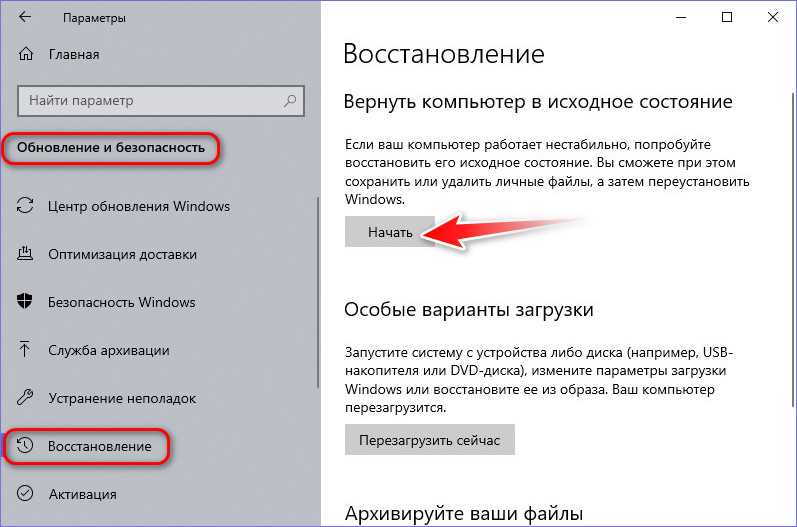Click the sidebar scrollbar
The width and height of the screenshot is (797, 527).
pos(319,292)
